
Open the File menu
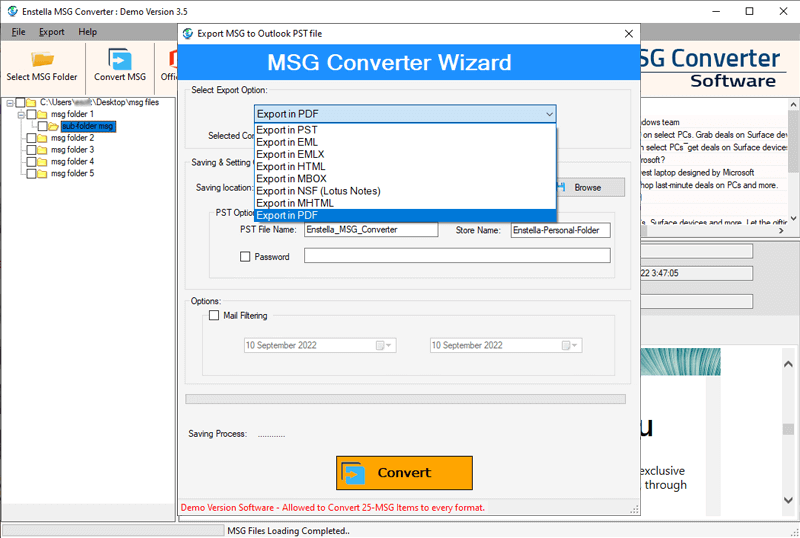tap(18, 32)
